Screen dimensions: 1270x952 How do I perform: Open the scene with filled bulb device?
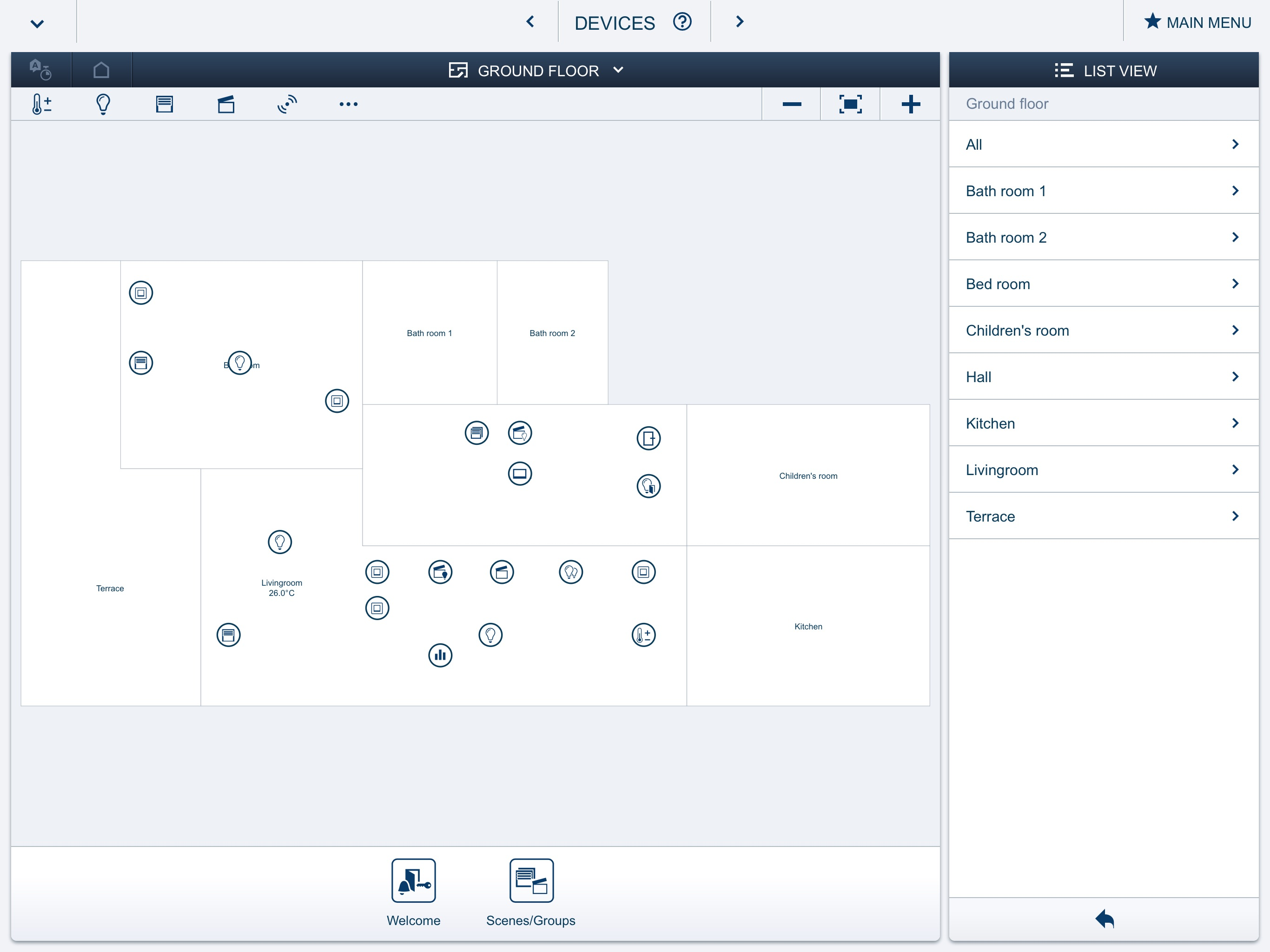(x=440, y=572)
